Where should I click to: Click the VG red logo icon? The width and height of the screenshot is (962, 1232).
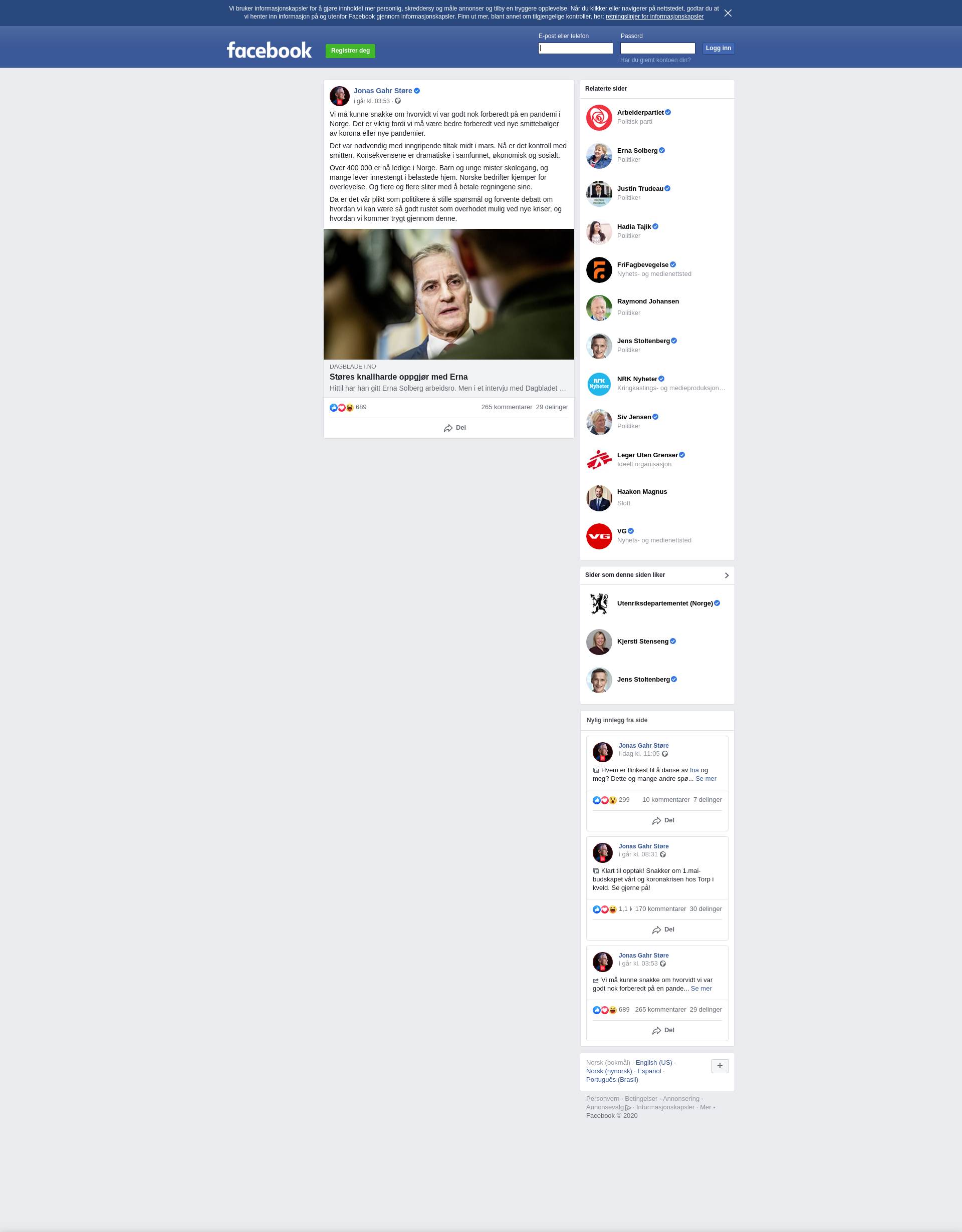click(x=599, y=536)
